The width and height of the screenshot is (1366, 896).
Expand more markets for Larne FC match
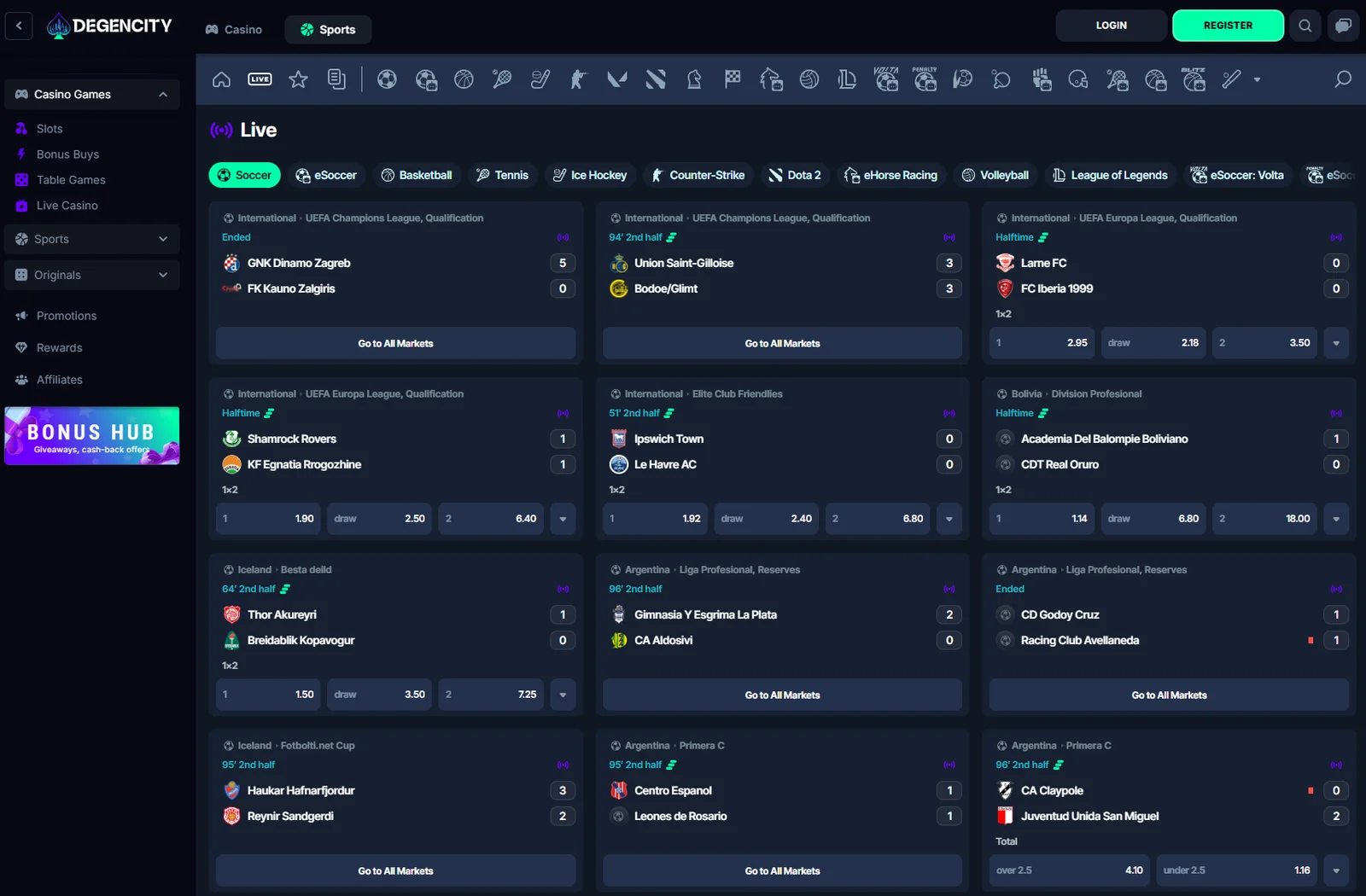tap(1336, 343)
